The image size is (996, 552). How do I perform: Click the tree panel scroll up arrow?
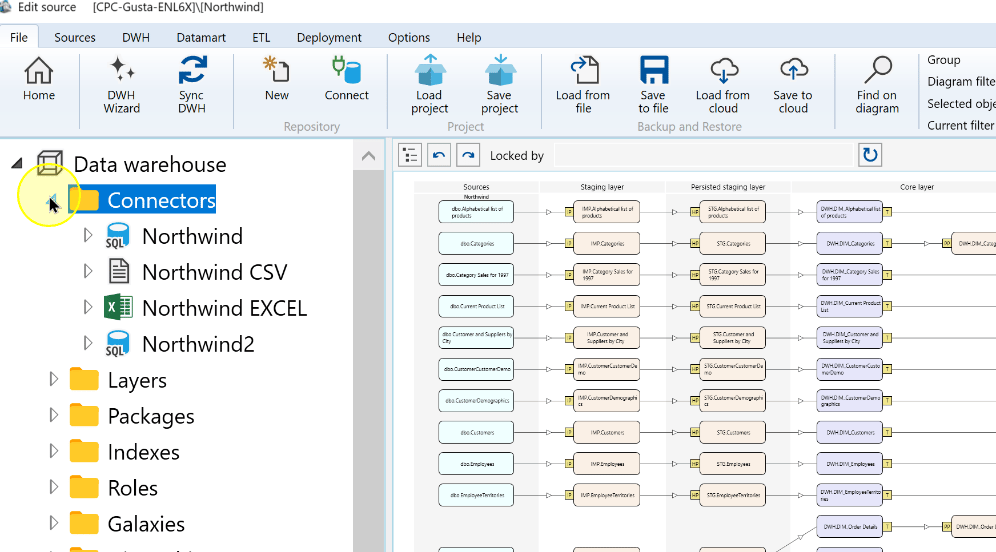point(368,156)
